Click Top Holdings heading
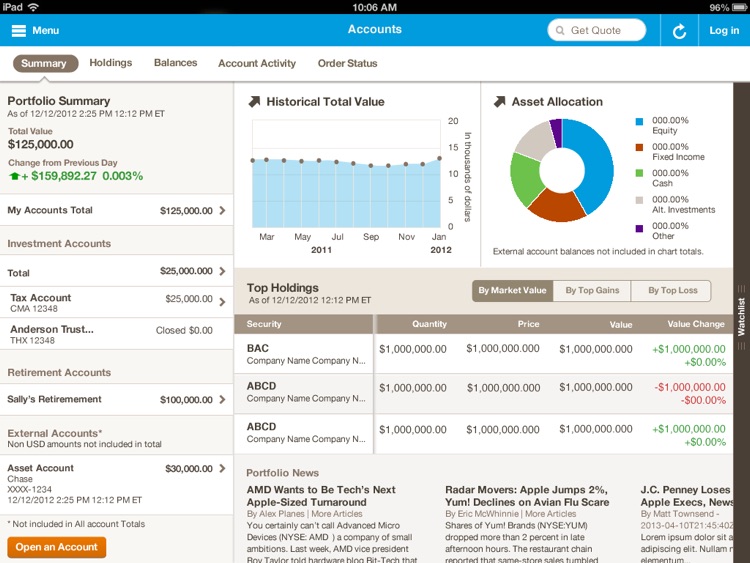Image resolution: width=750 pixels, height=563 pixels. click(x=283, y=287)
